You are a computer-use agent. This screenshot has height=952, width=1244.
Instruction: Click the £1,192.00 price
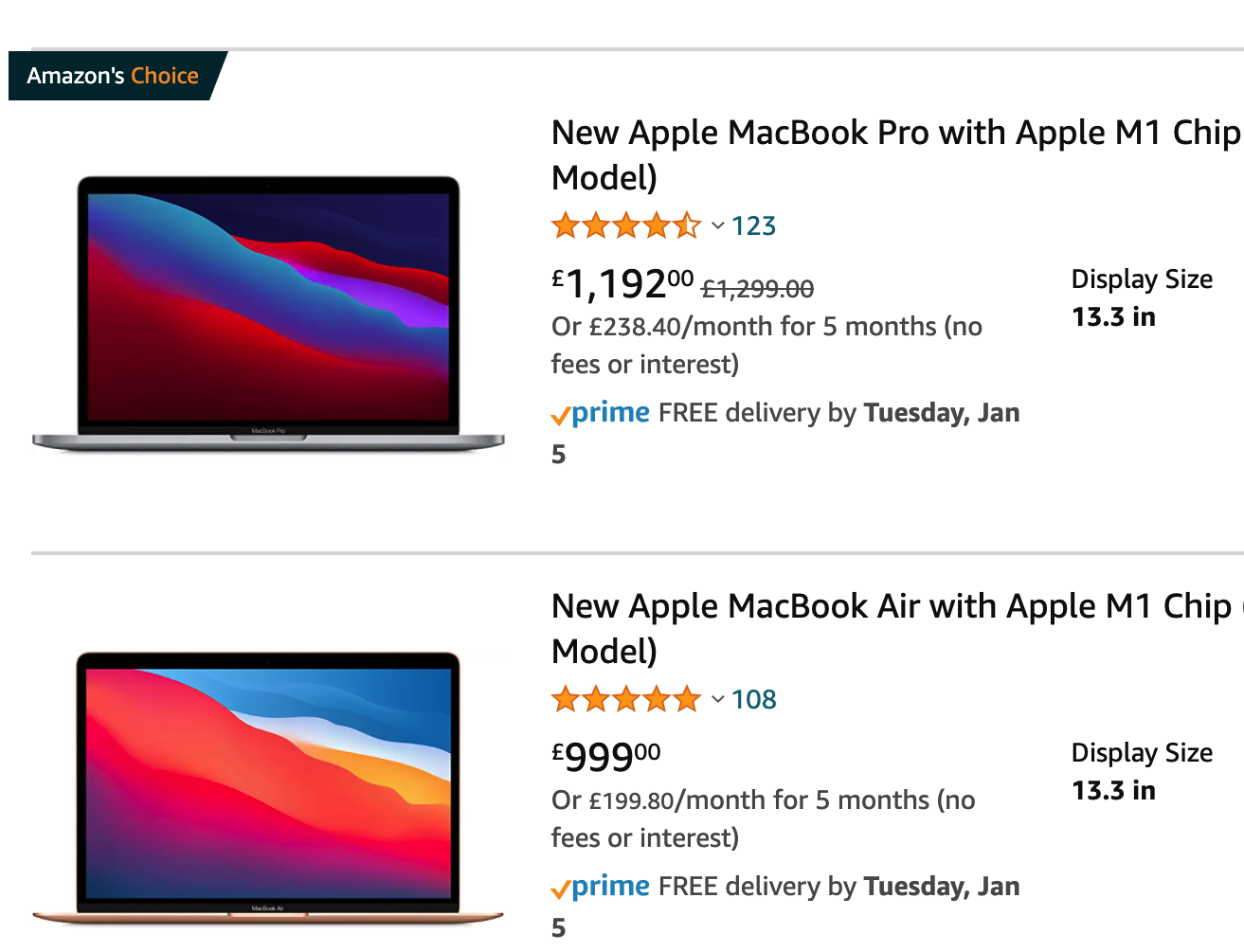tap(622, 283)
